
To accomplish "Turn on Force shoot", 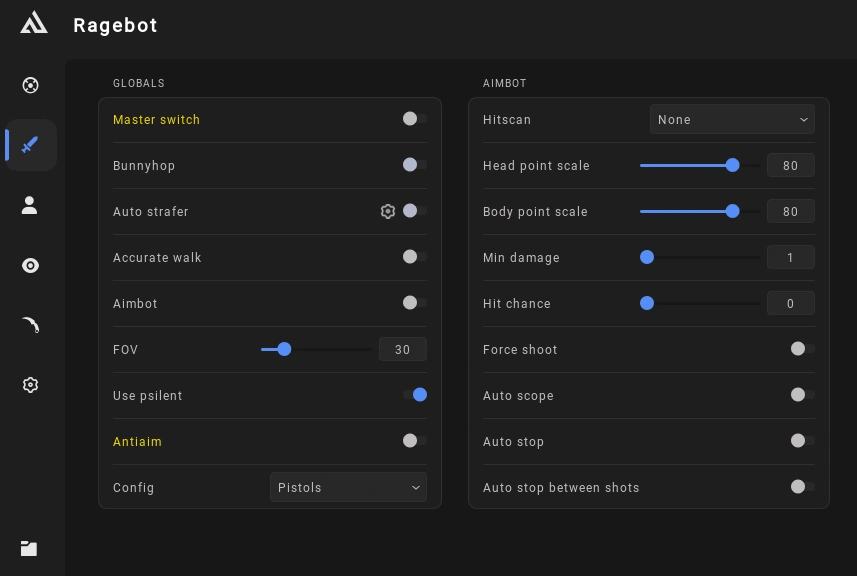I will click(x=803, y=349).
